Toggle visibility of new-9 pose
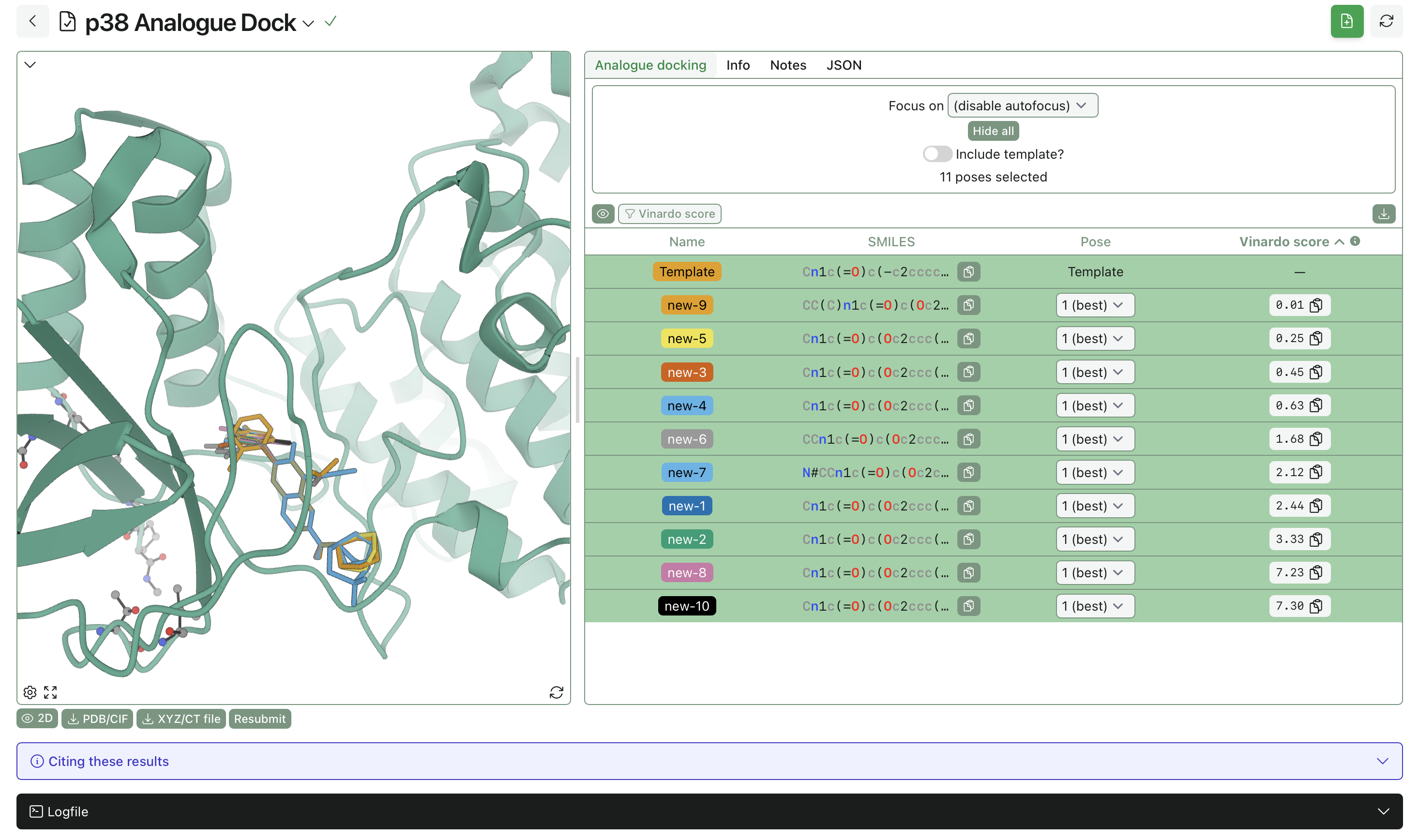The width and height of the screenshot is (1419, 840). point(687,305)
